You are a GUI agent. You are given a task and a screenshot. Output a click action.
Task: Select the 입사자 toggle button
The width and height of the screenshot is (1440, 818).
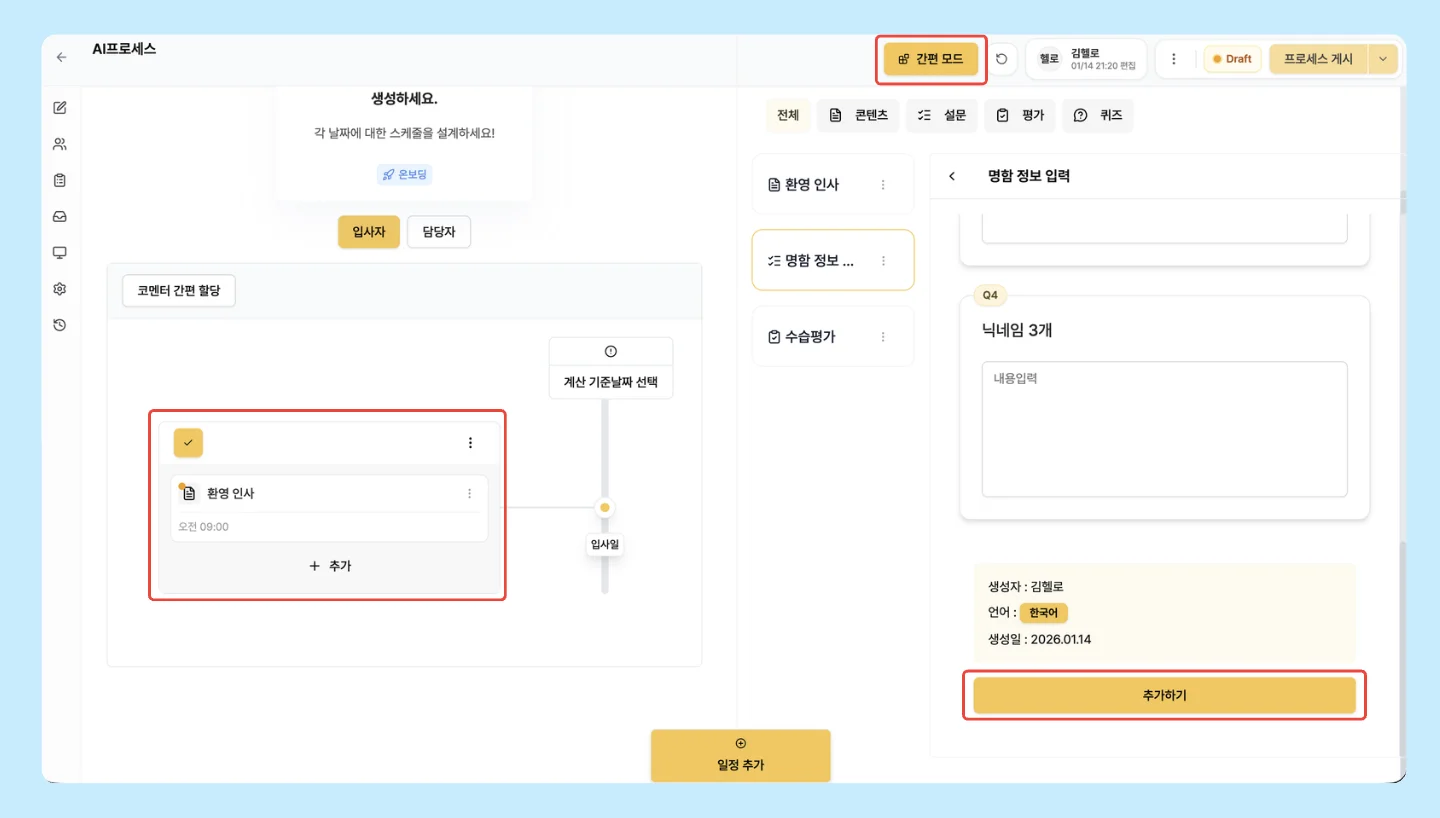pos(369,232)
